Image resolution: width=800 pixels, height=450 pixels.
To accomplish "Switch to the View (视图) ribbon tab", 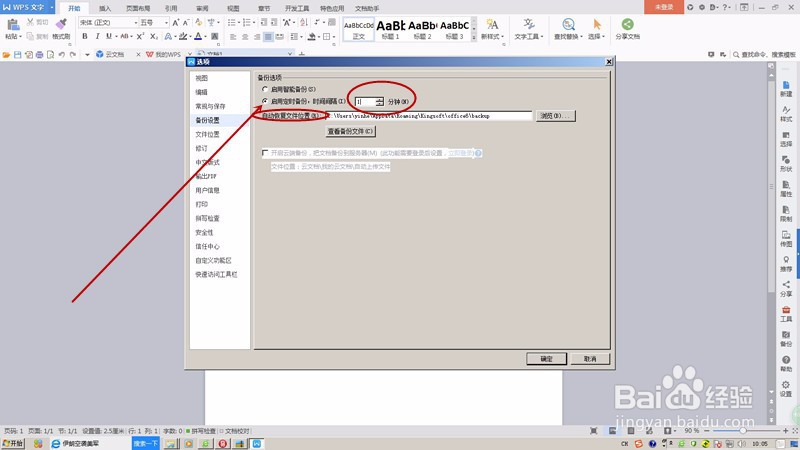I will [x=233, y=8].
